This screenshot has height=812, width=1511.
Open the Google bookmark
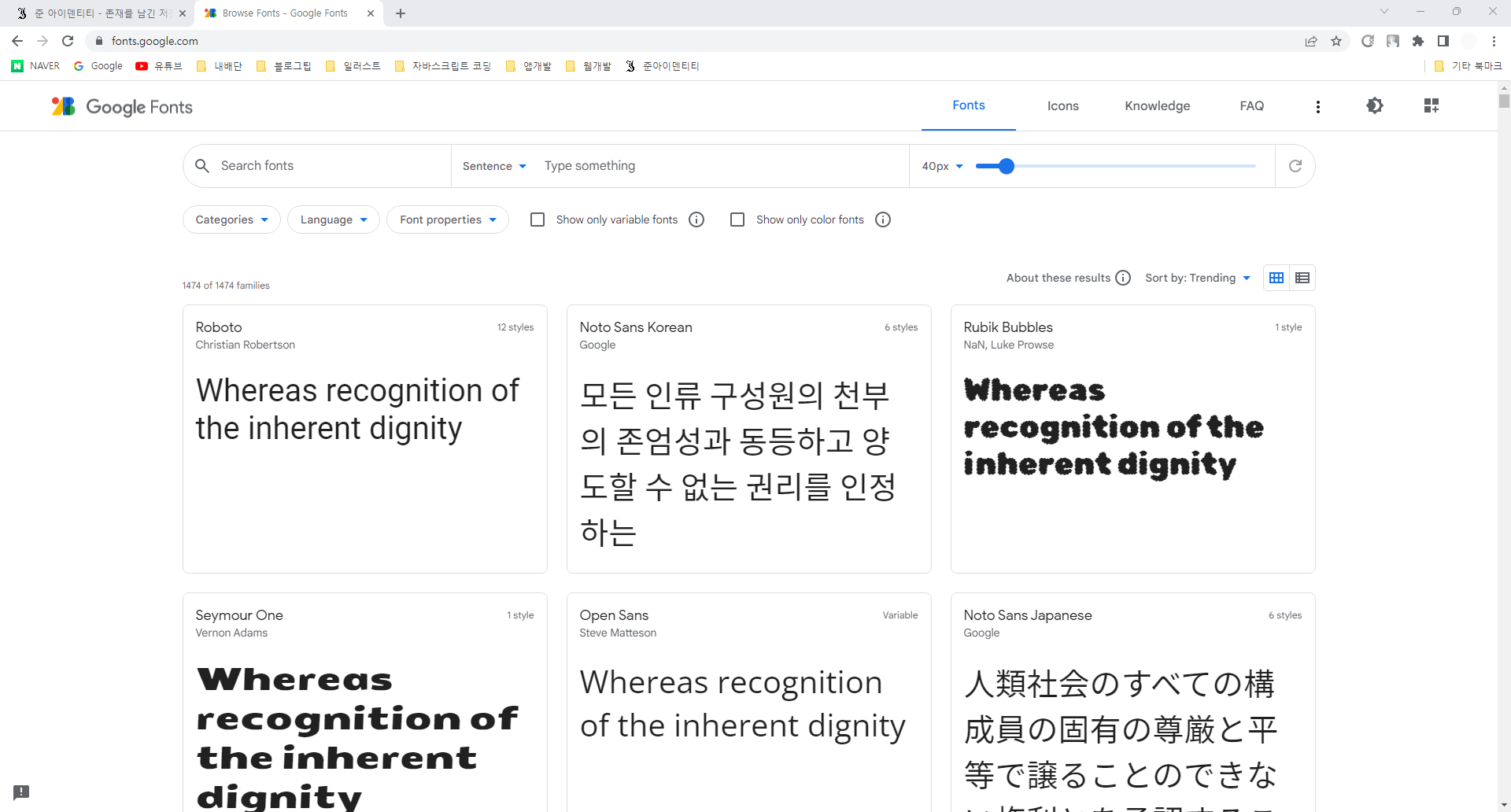[98, 66]
